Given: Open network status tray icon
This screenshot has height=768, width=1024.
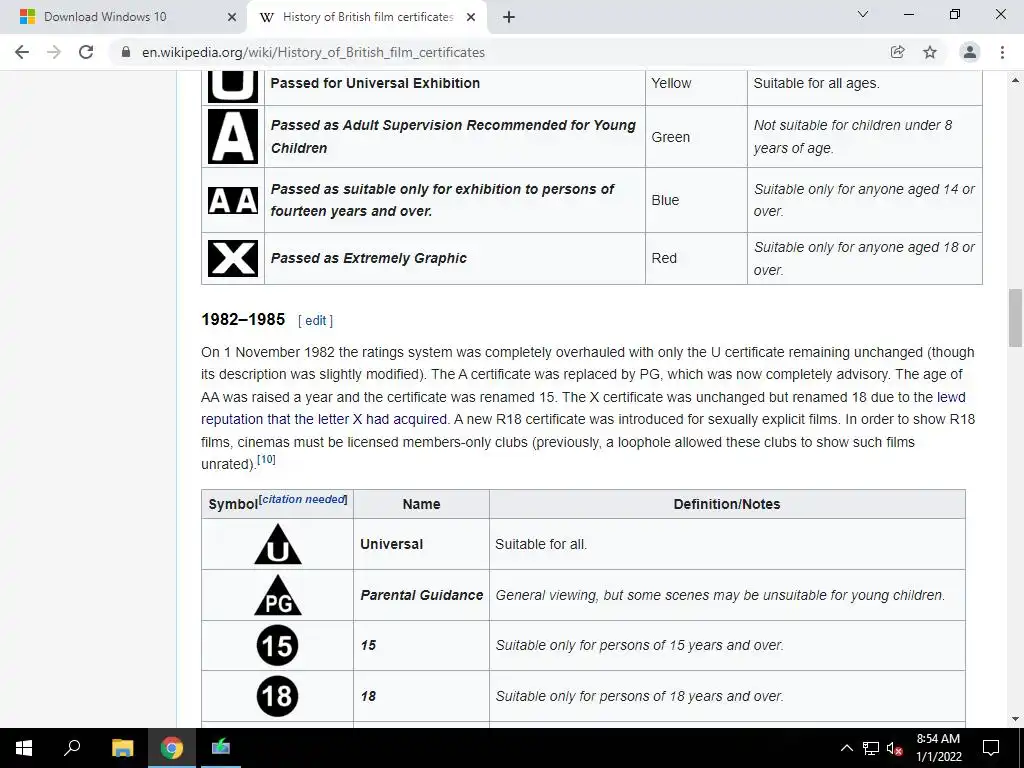Looking at the screenshot, I should 871,748.
